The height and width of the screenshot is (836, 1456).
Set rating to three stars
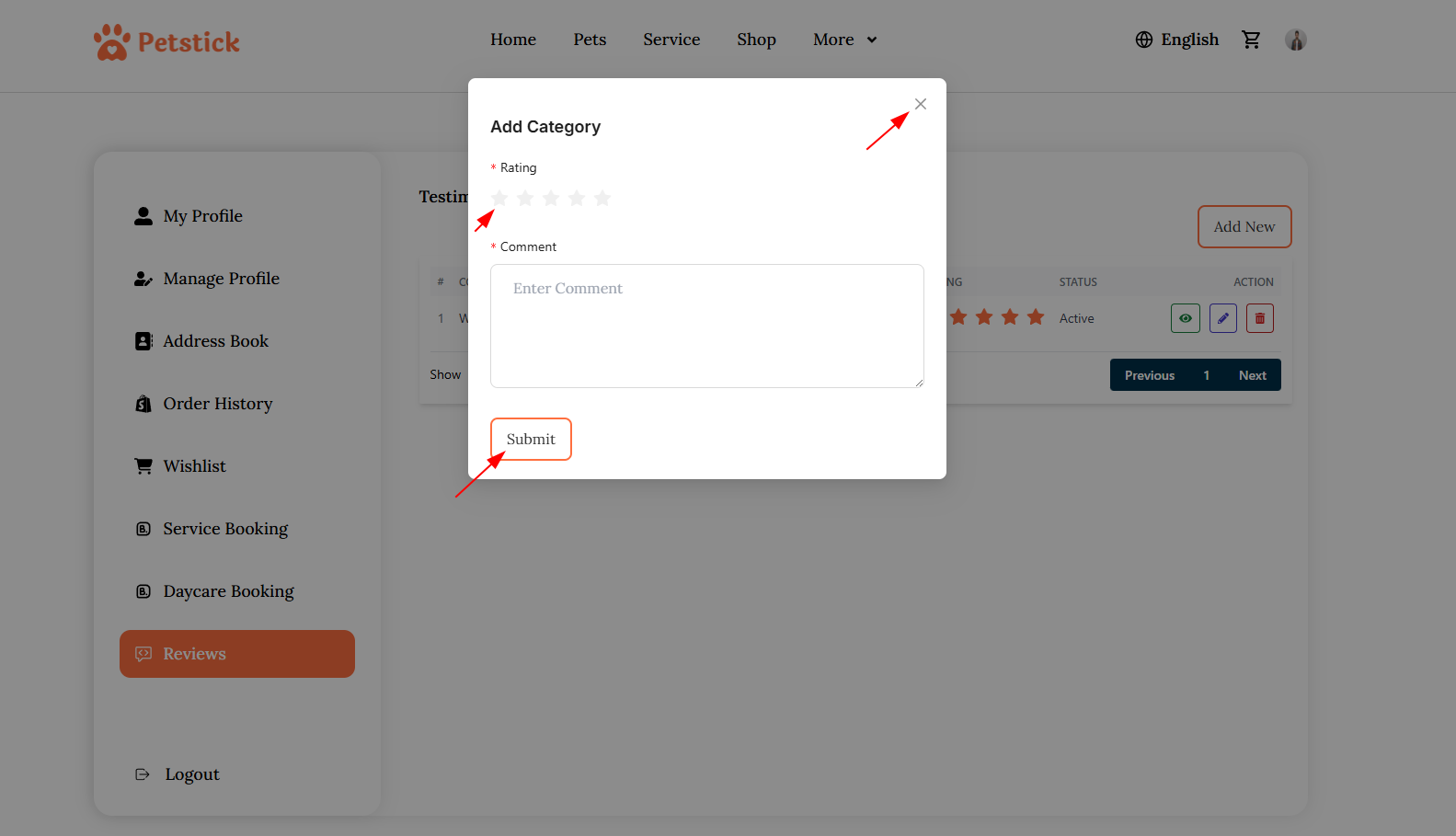point(551,198)
